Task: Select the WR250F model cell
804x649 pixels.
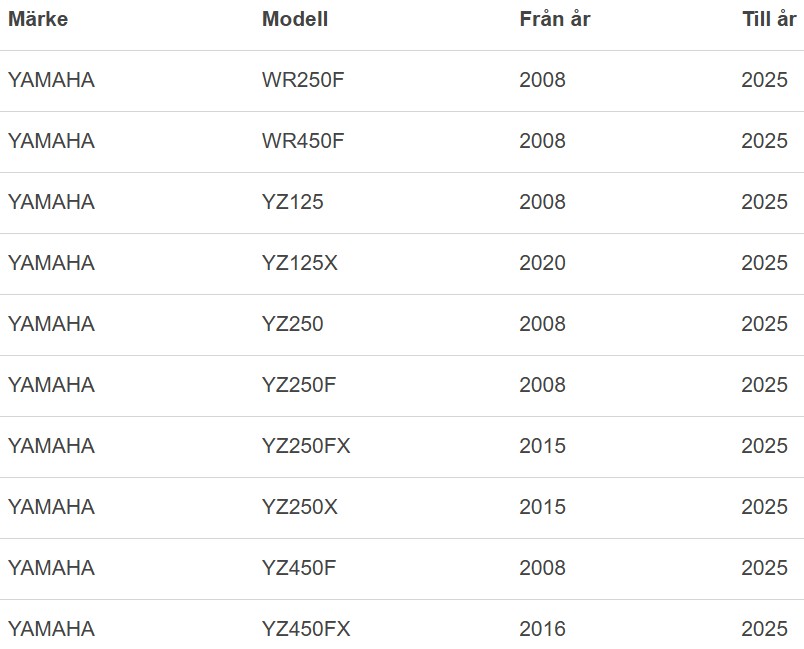Action: pyautogui.click(x=303, y=80)
